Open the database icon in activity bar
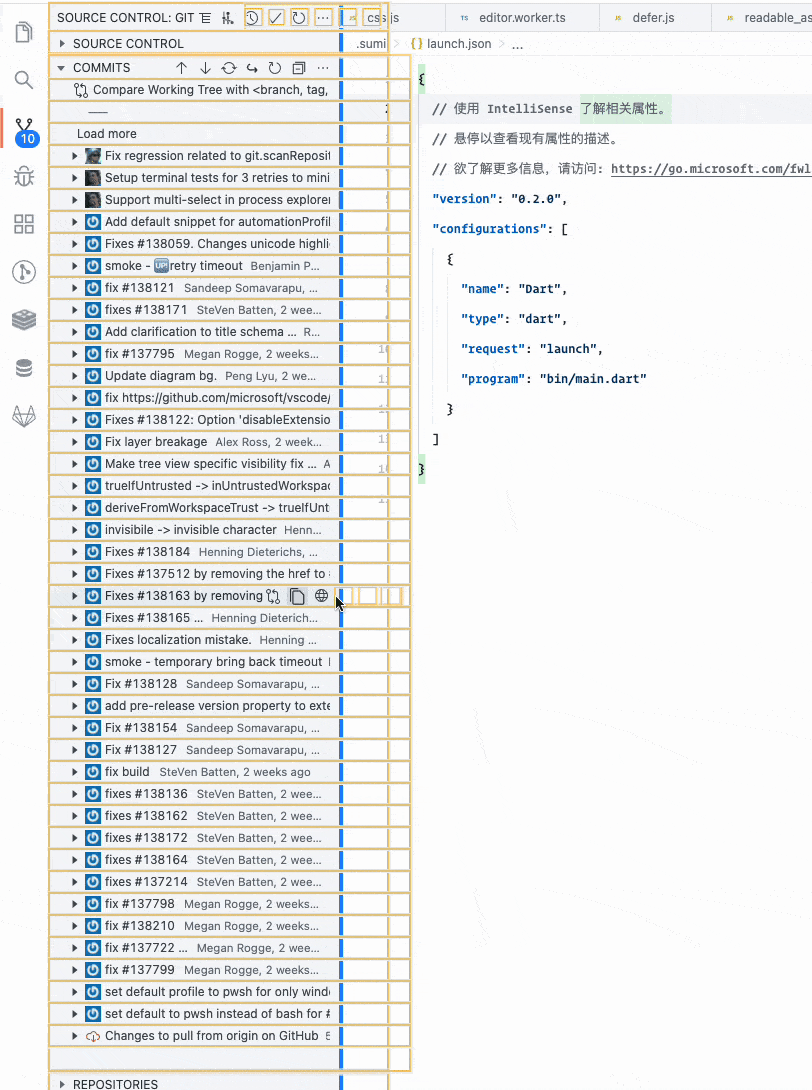 click(24, 368)
